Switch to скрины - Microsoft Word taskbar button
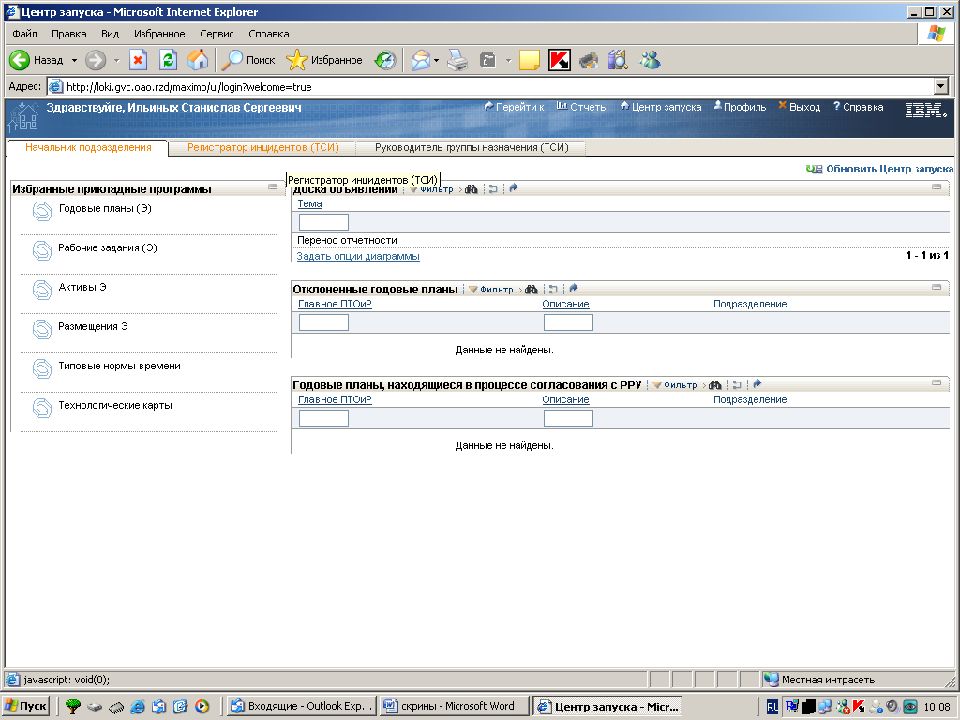 click(454, 706)
